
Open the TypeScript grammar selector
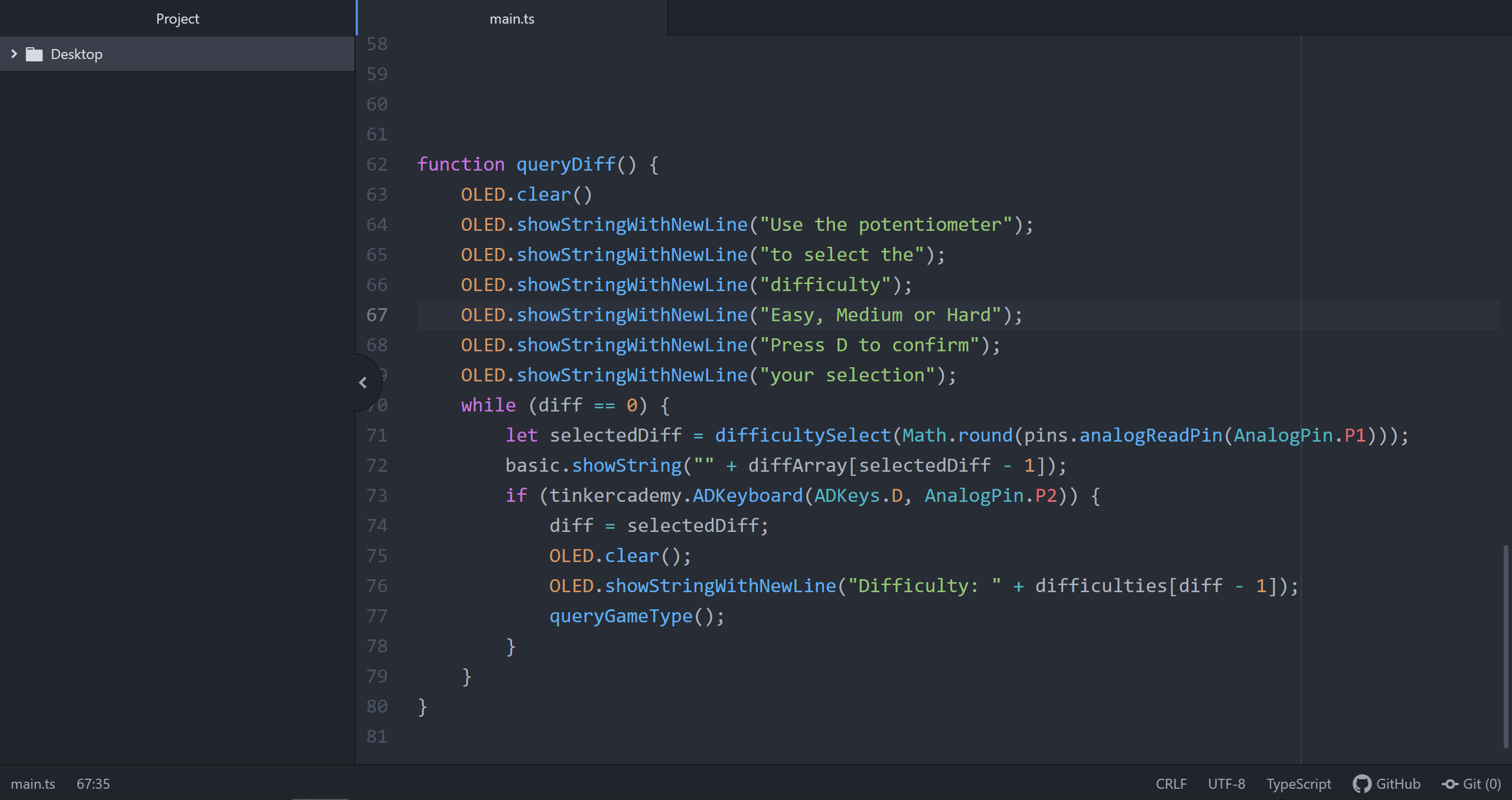[x=1298, y=783]
